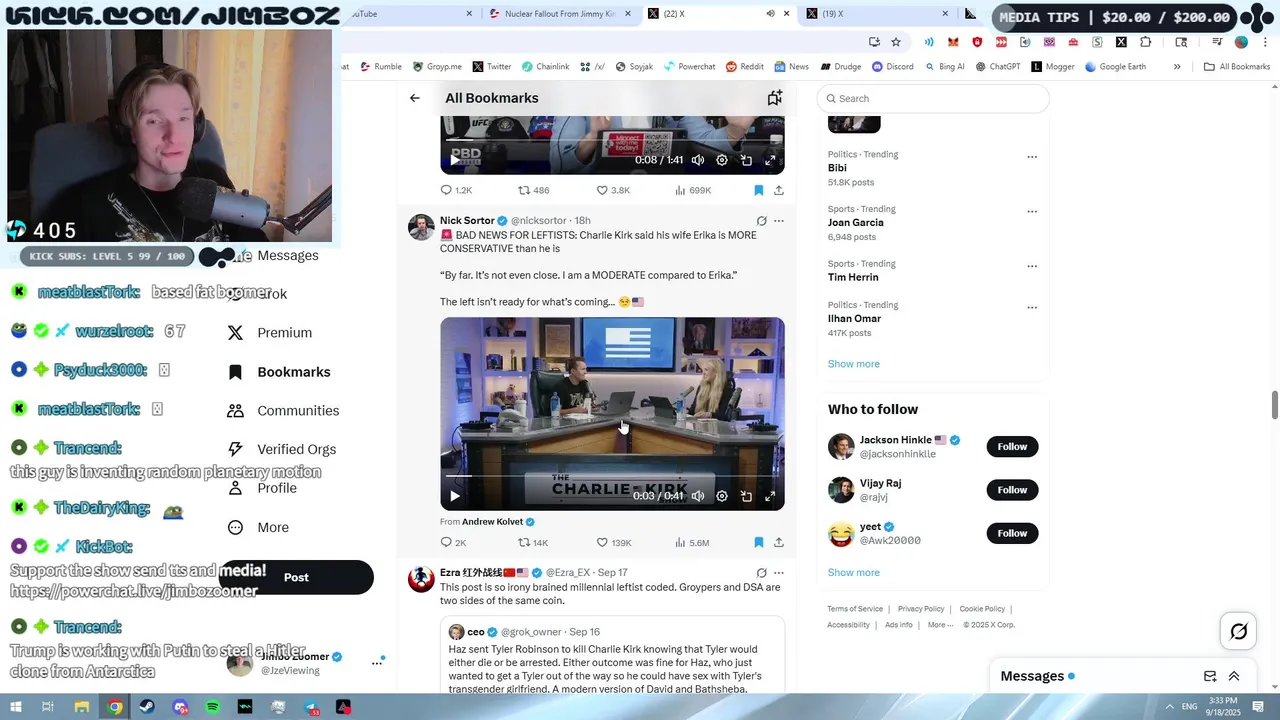The image size is (1280, 720).
Task: Like the post with 3.8K likes
Action: click(x=613, y=190)
